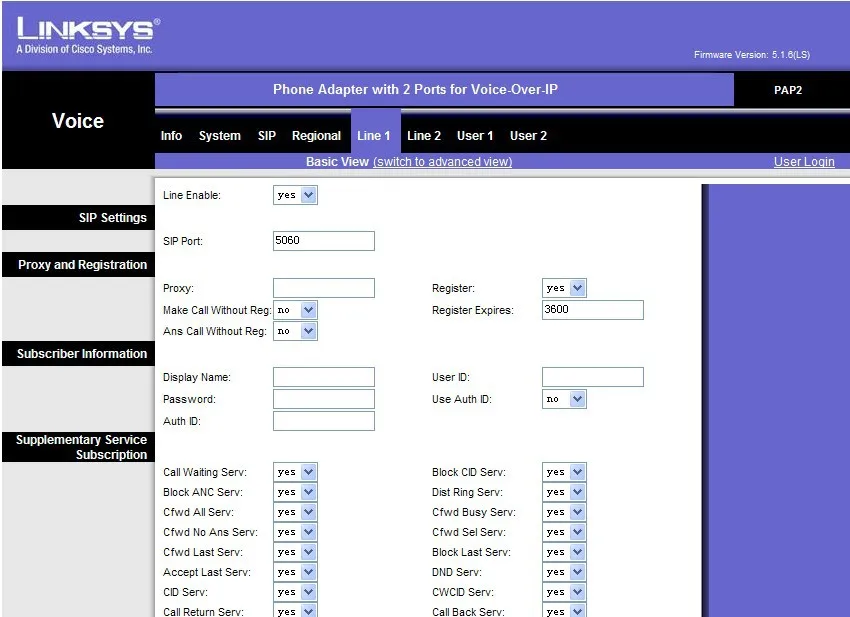
Task: Open Call Waiting Serv dropdown
Action: pyautogui.click(x=295, y=472)
